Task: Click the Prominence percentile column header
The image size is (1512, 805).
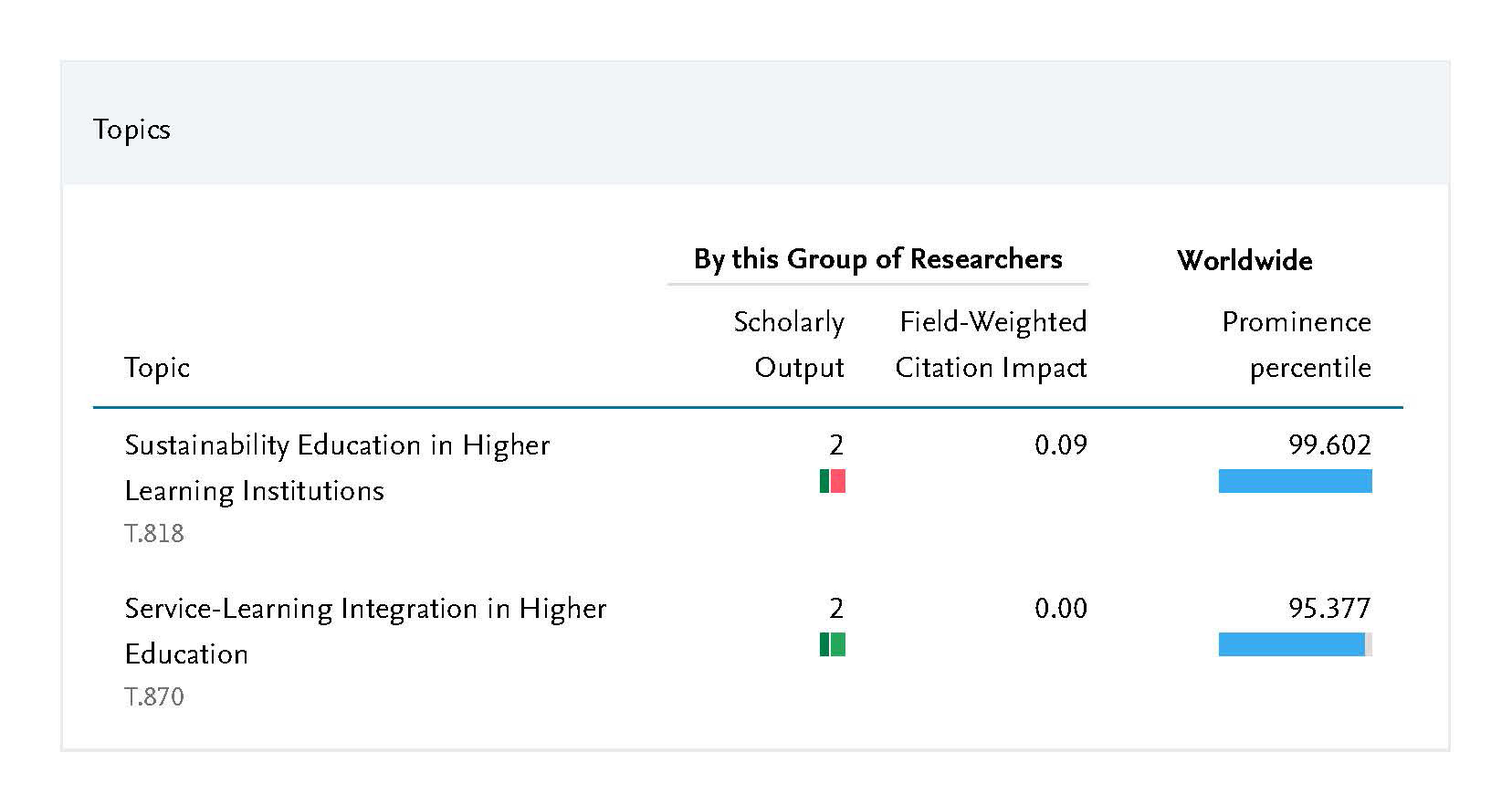Action: click(1297, 344)
